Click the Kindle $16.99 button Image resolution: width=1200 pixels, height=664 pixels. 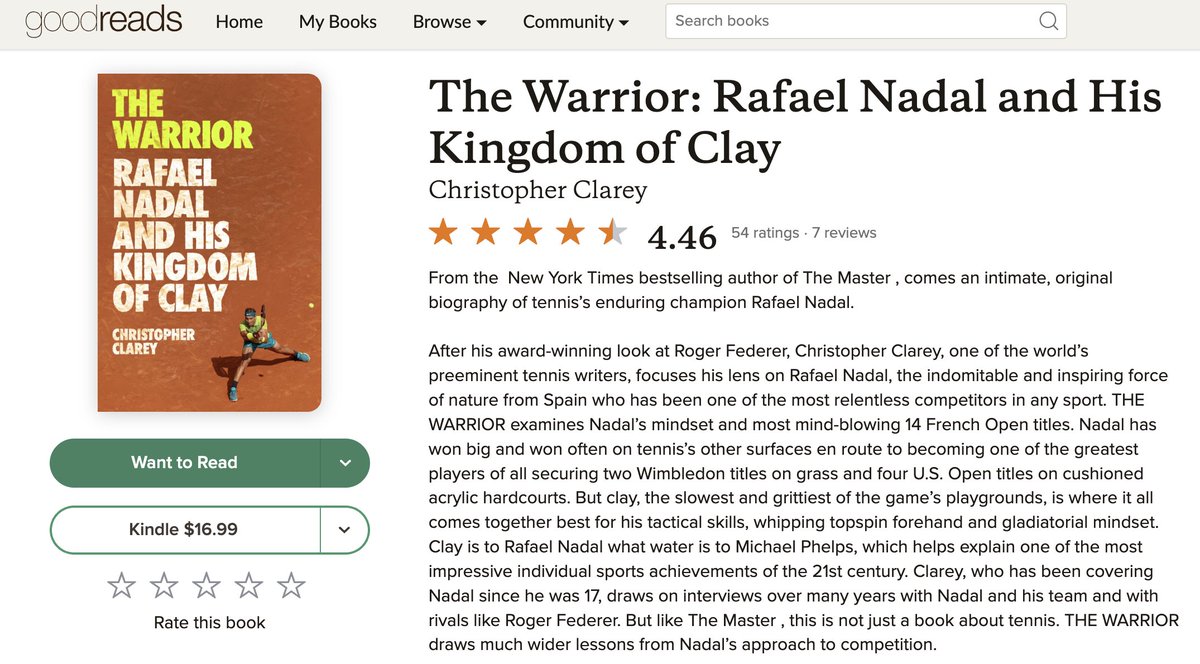(x=185, y=530)
